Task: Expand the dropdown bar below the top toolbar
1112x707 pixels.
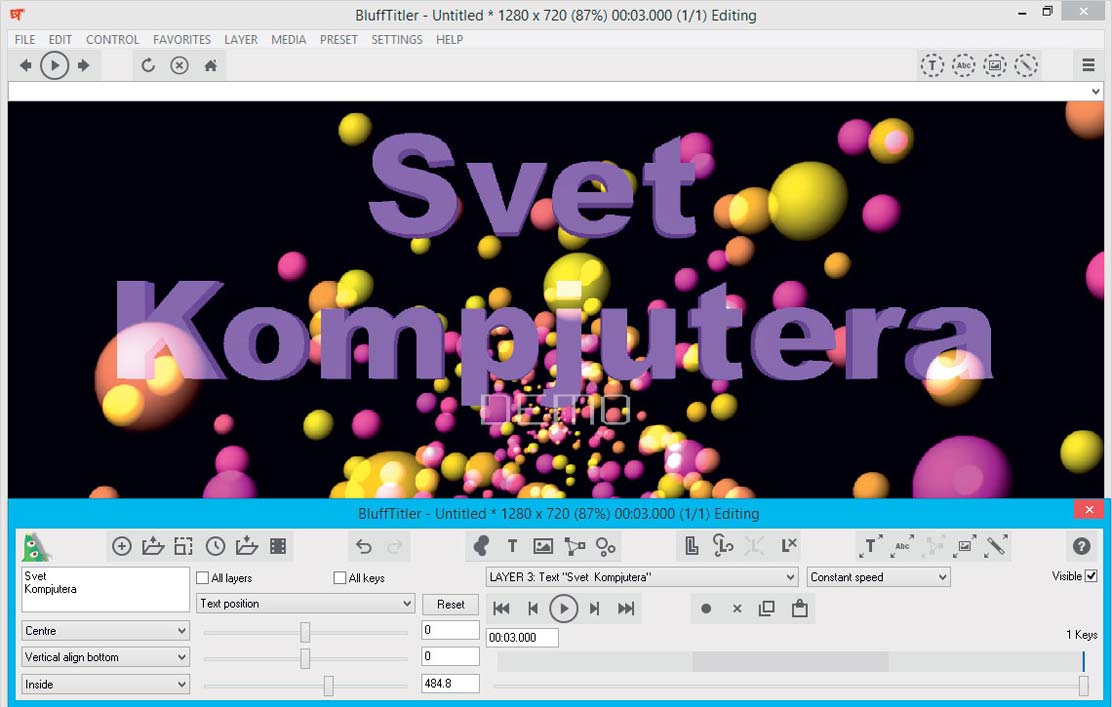Action: [x=1096, y=91]
